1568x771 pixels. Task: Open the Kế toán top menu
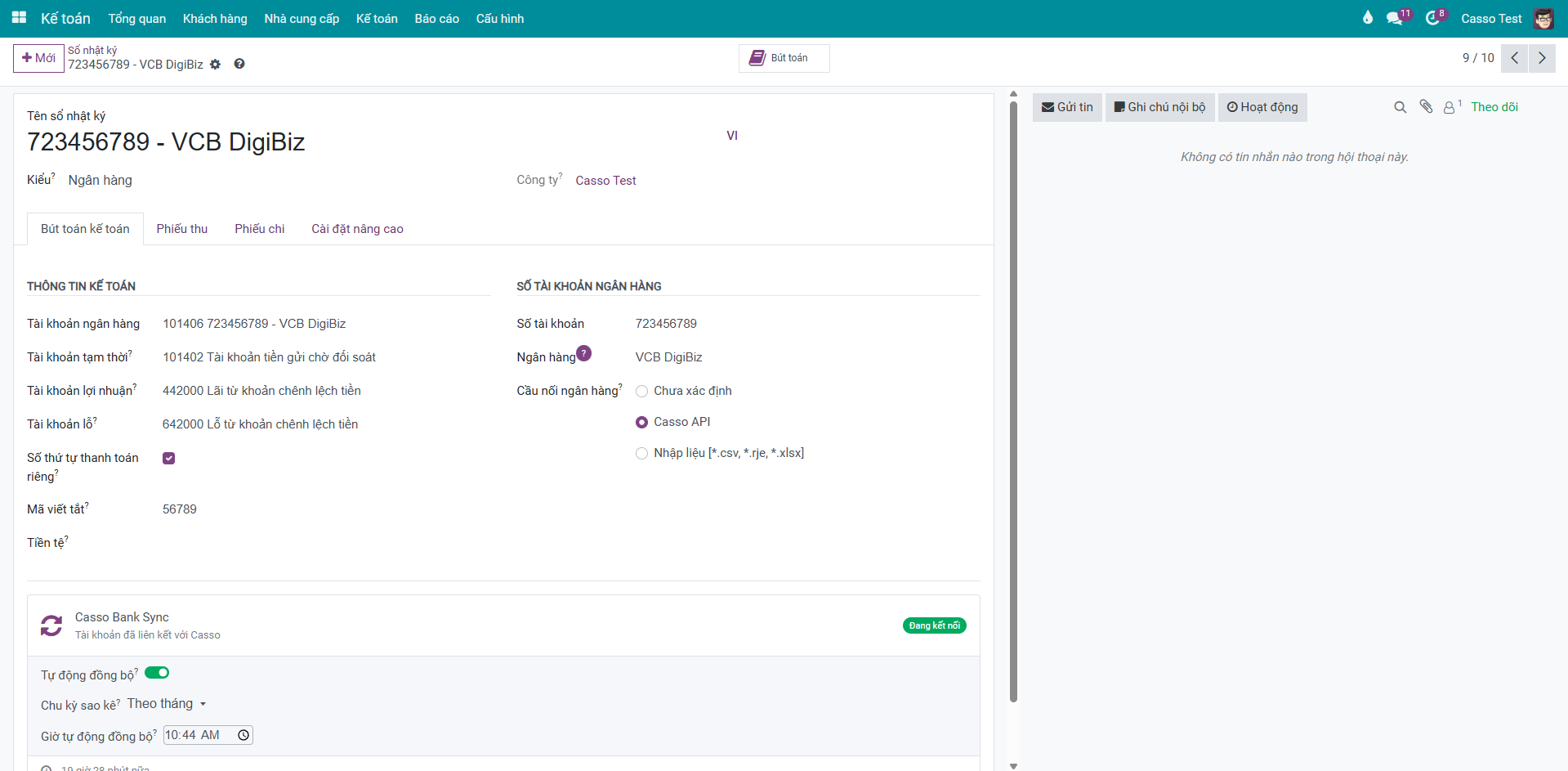click(377, 18)
